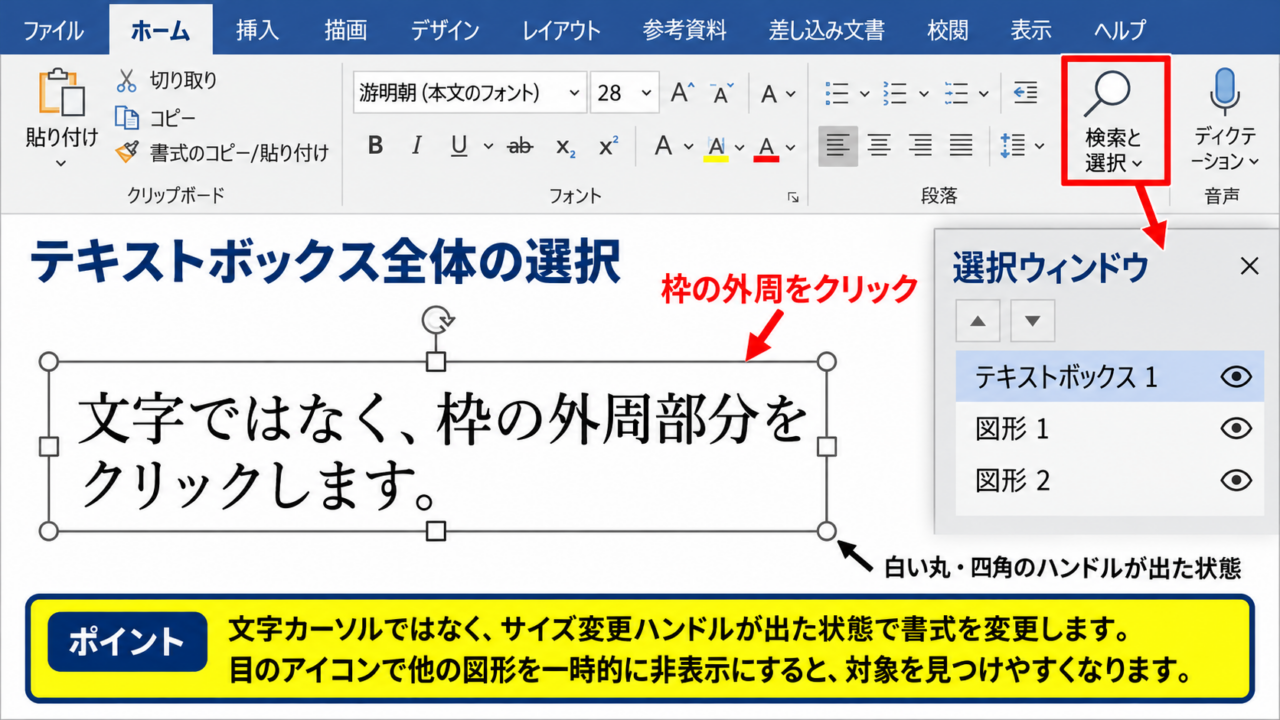Screen dimensions: 1280x720
Task: Click the rotation handle above the text box
Action: (x=436, y=320)
